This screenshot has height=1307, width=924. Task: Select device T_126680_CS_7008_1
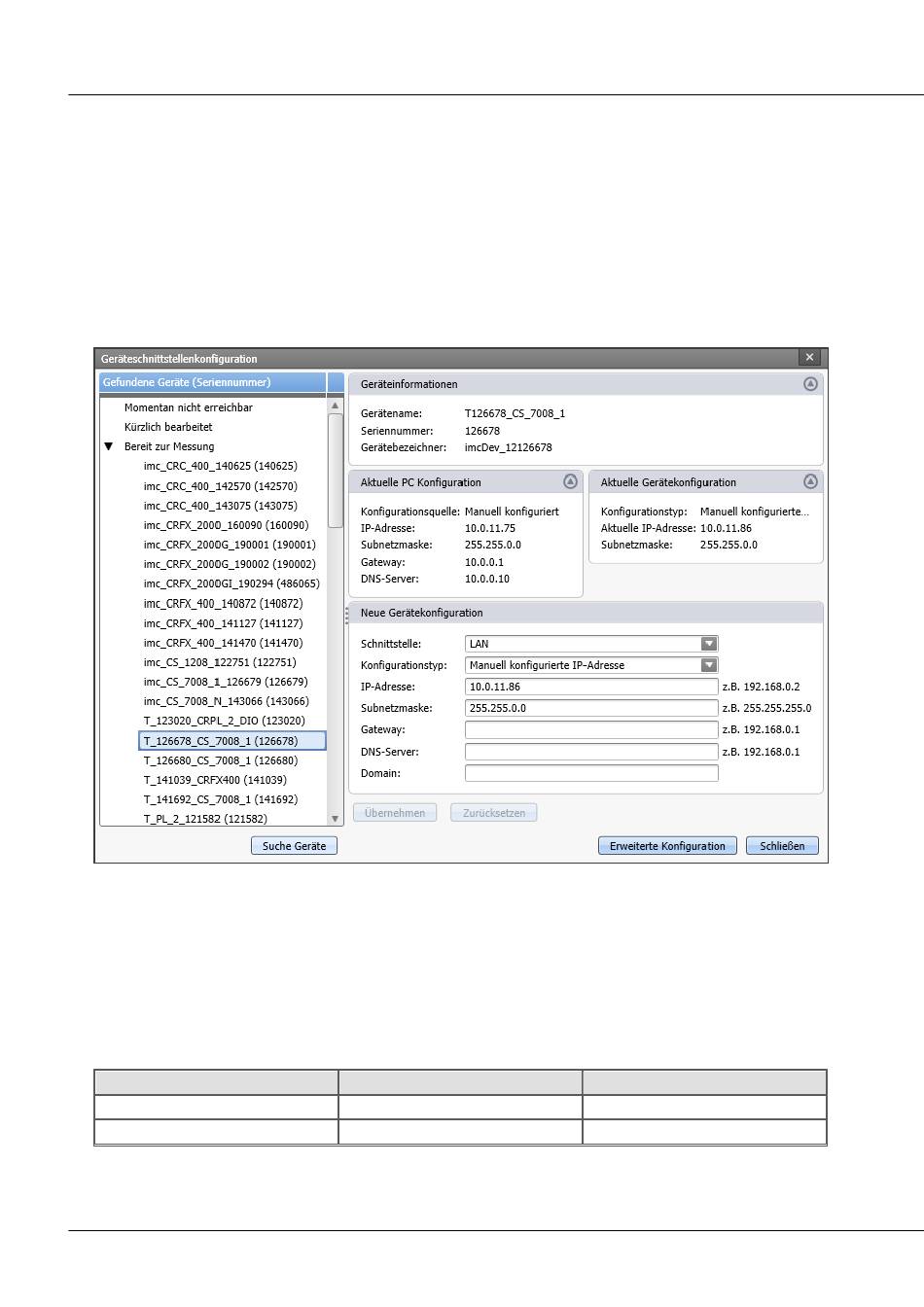221,760
